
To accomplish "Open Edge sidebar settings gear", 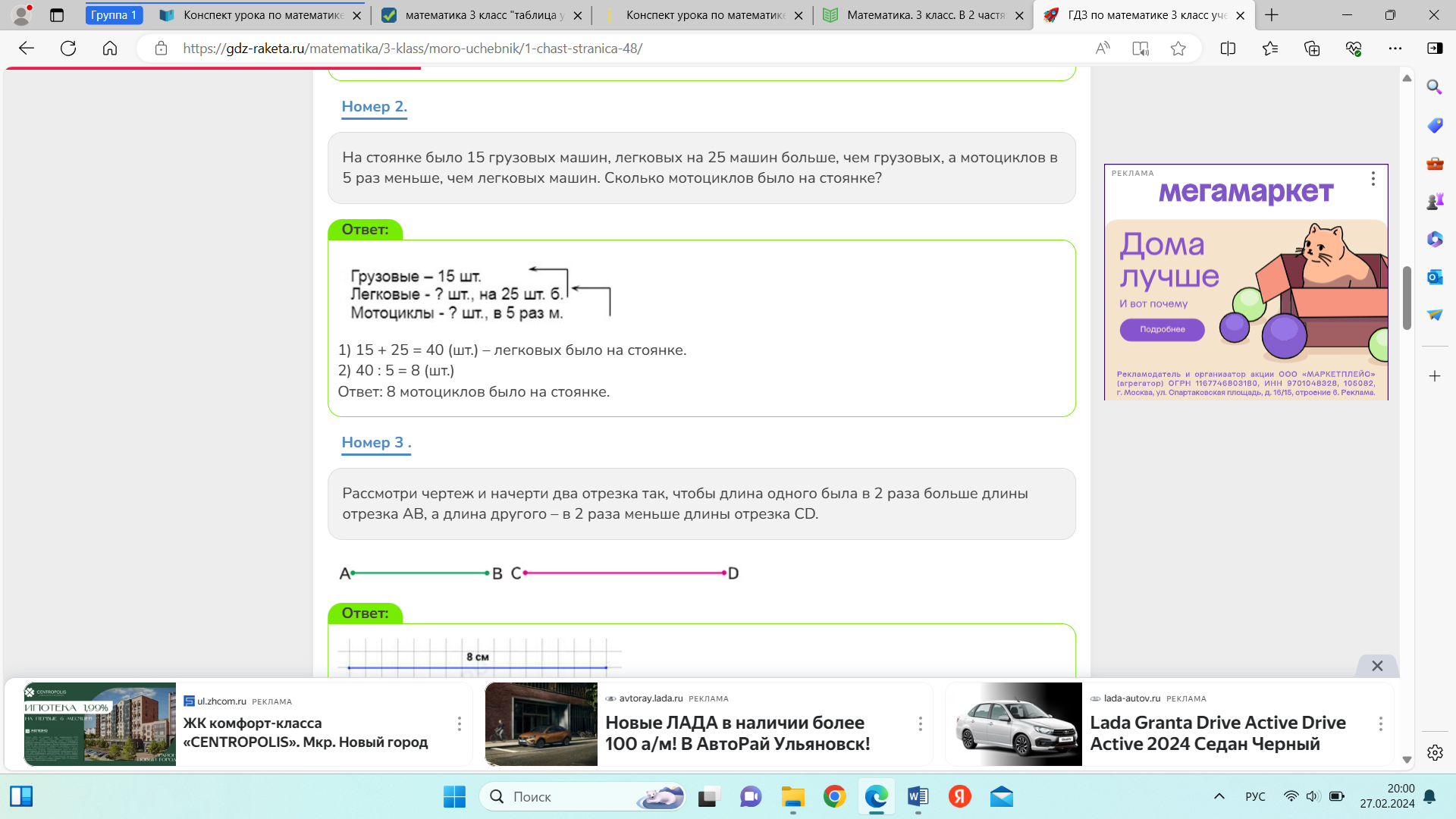I will tap(1434, 752).
